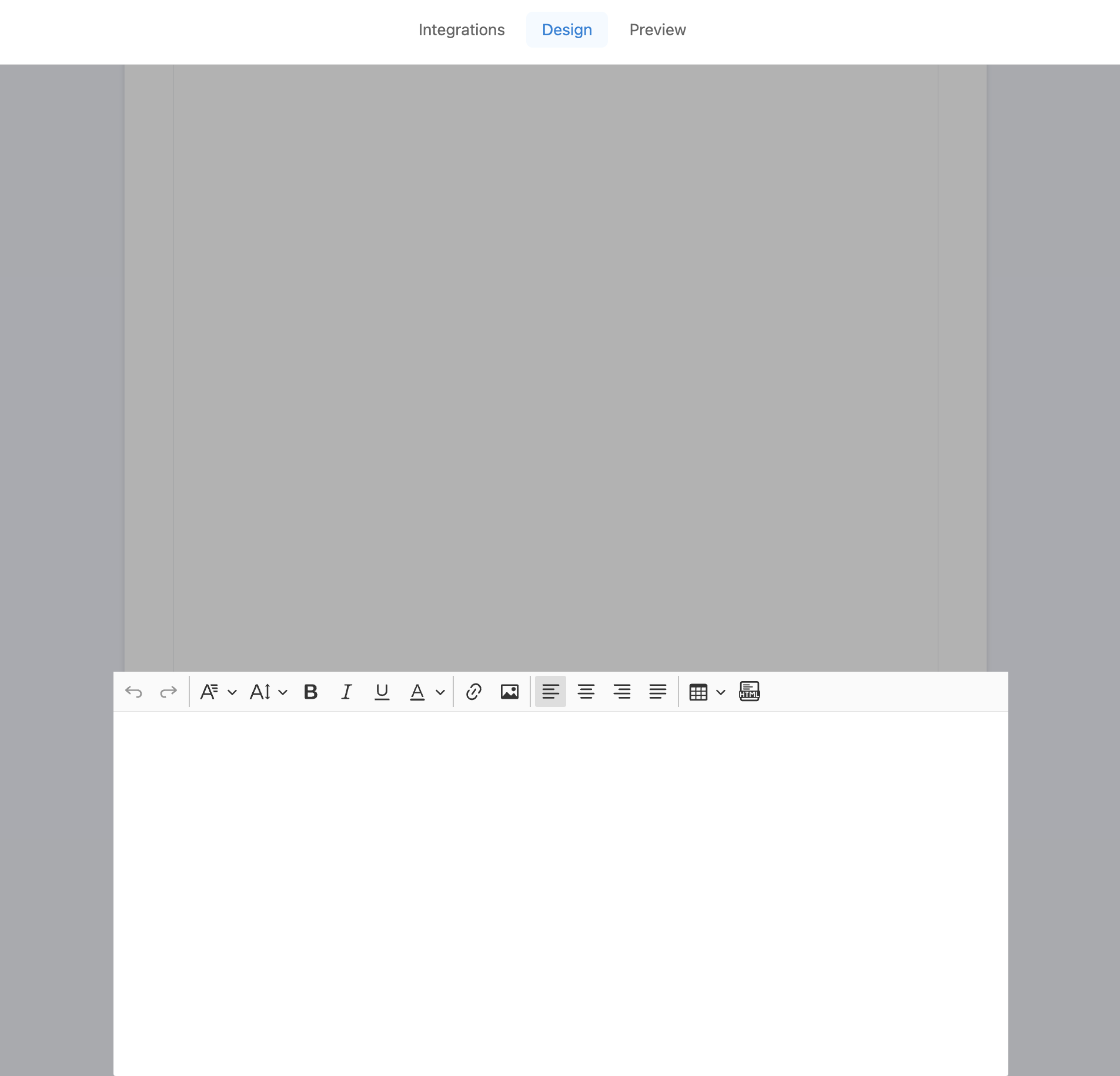Select the font family icon
This screenshot has width=1120, height=1076.
tap(209, 692)
